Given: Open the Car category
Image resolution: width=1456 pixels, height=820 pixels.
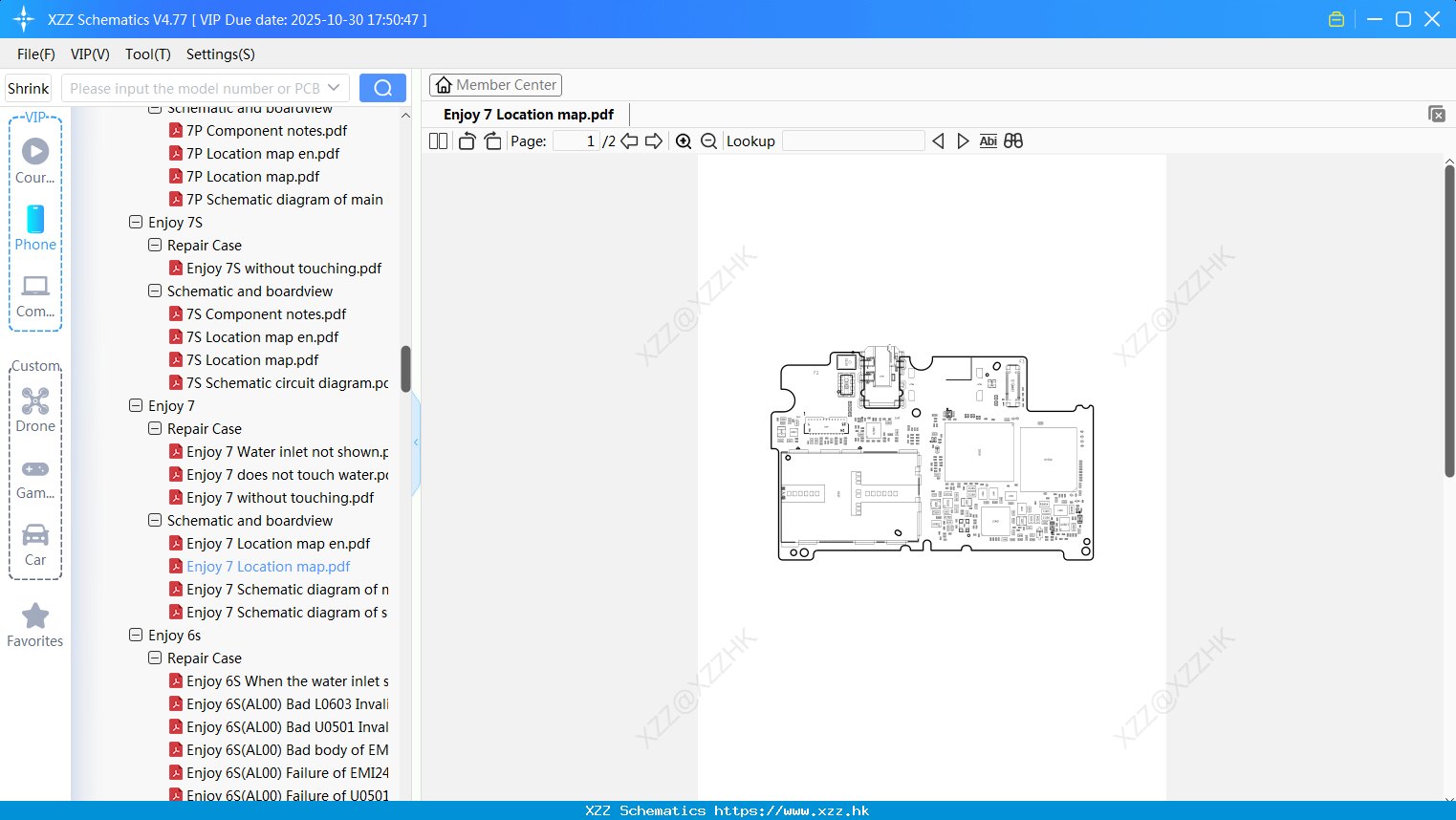Looking at the screenshot, I should pos(35,546).
